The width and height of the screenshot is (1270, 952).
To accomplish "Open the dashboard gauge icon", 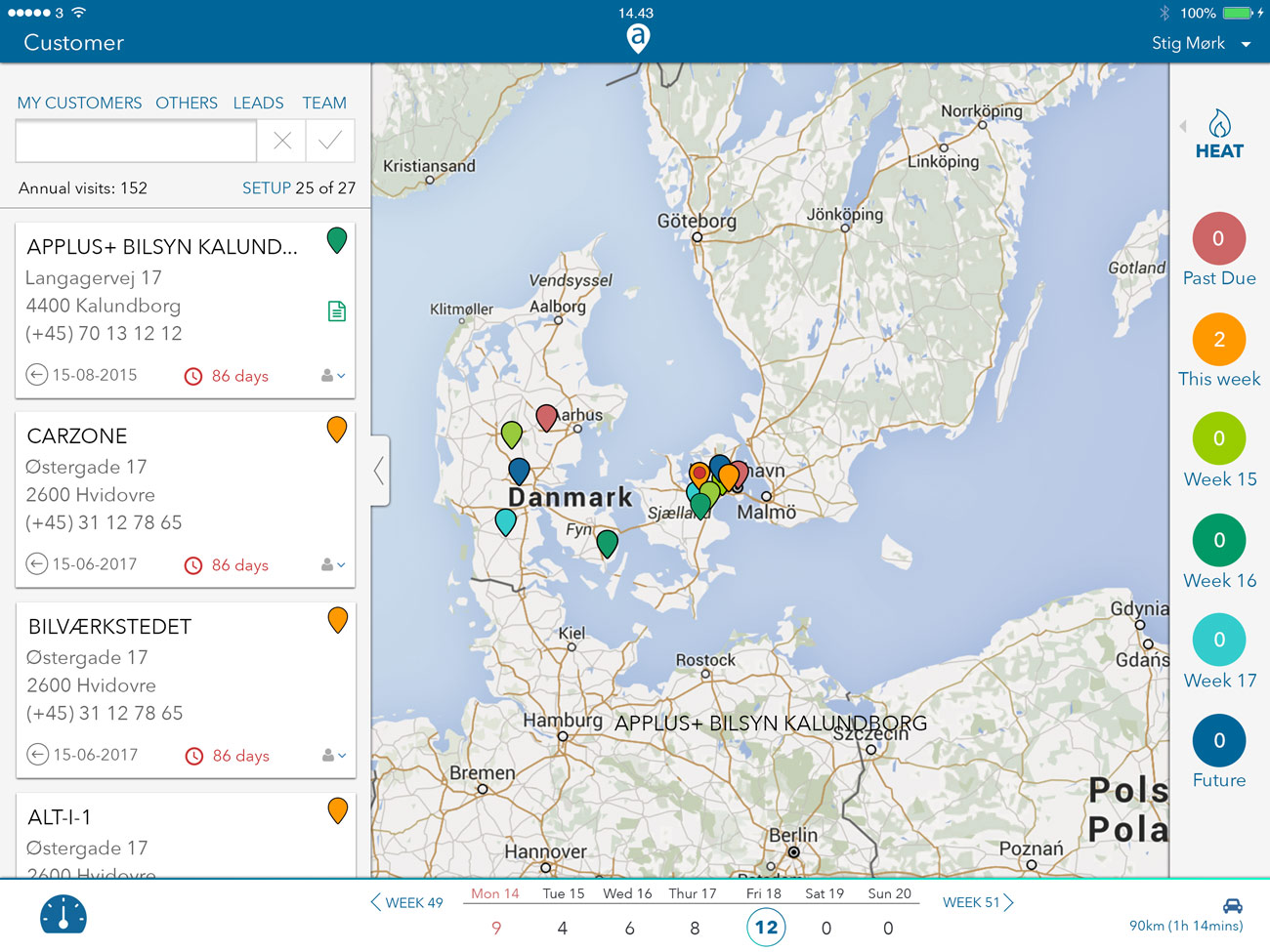I will click(63, 915).
